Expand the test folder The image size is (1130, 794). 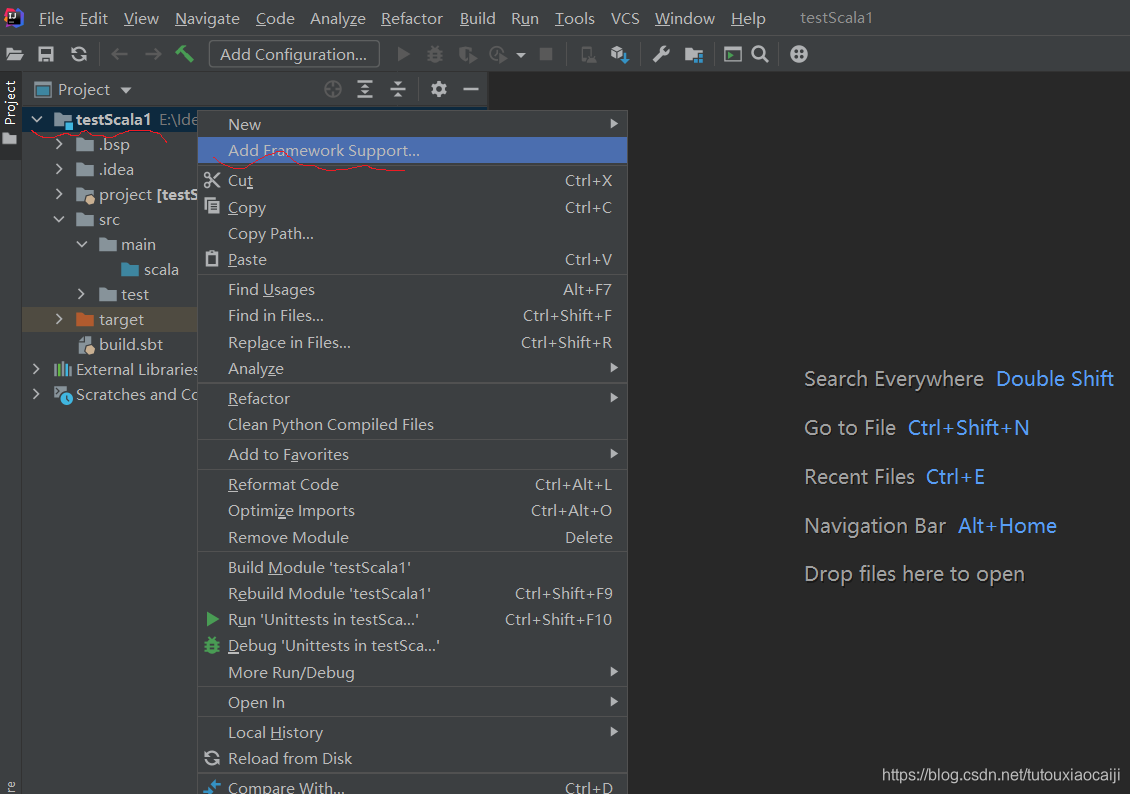coord(81,294)
